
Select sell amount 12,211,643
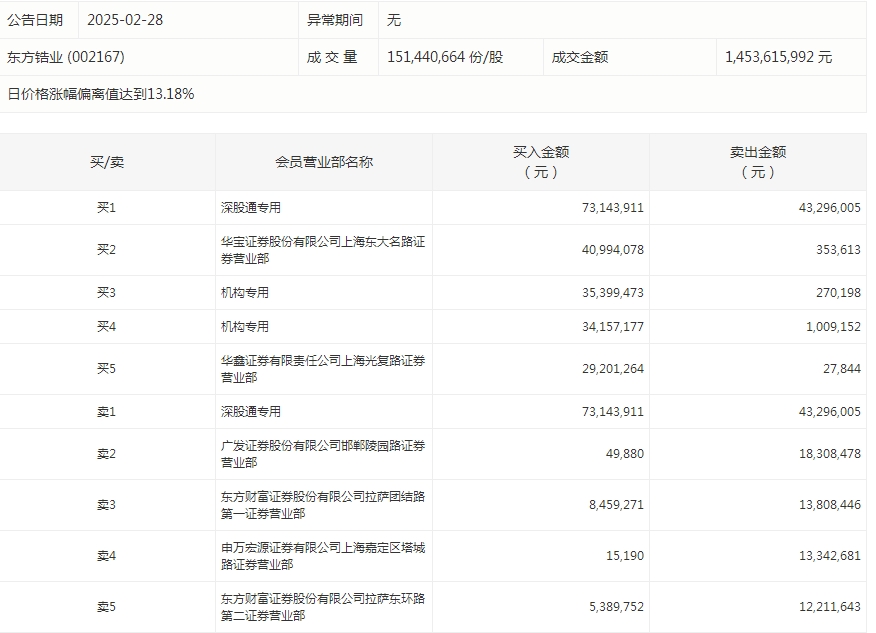(x=830, y=607)
